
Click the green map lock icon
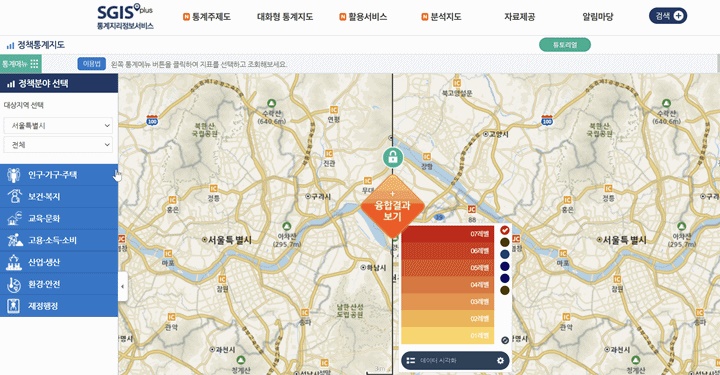393,157
